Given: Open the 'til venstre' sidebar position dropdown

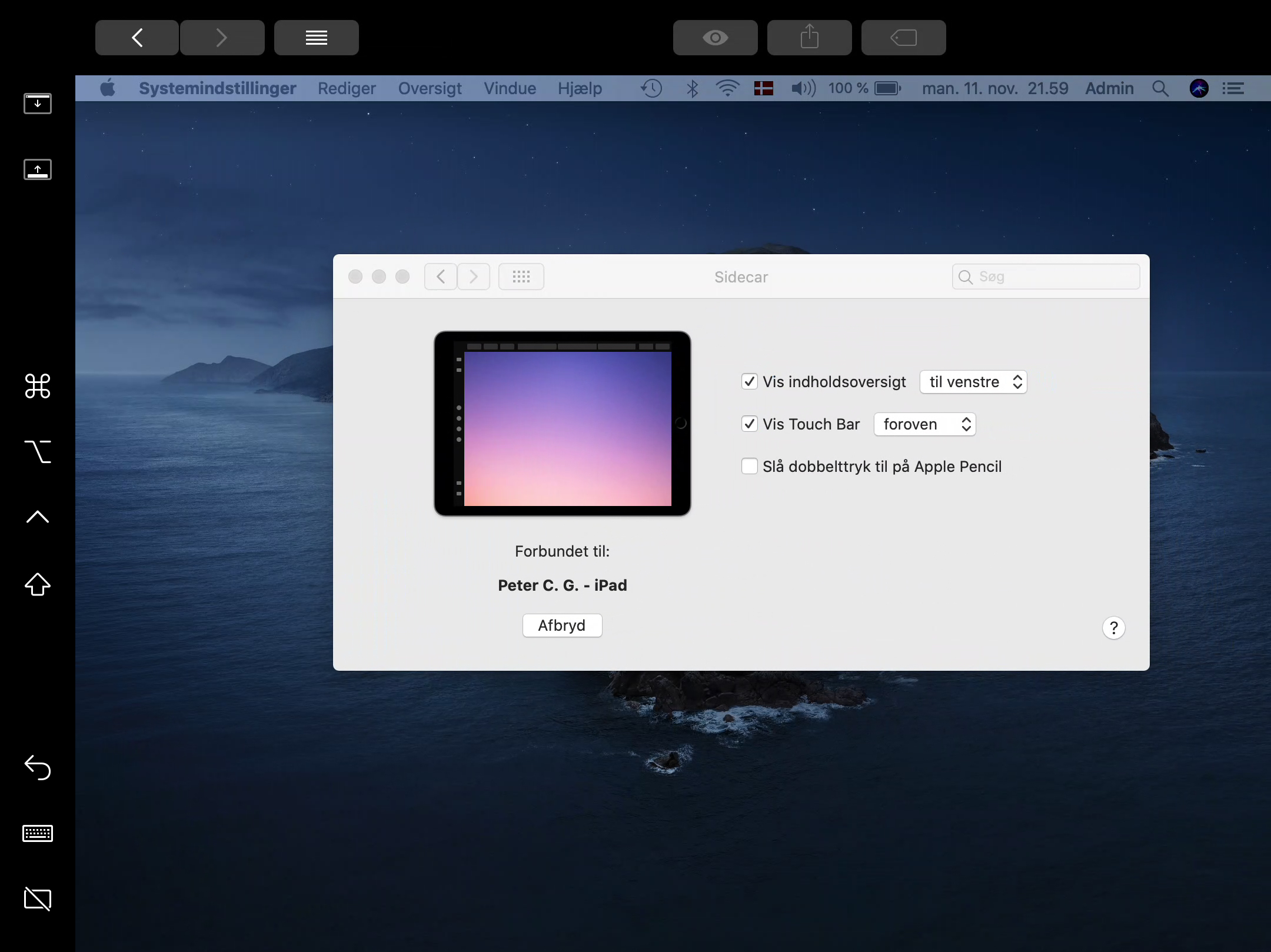Looking at the screenshot, I should 973,382.
